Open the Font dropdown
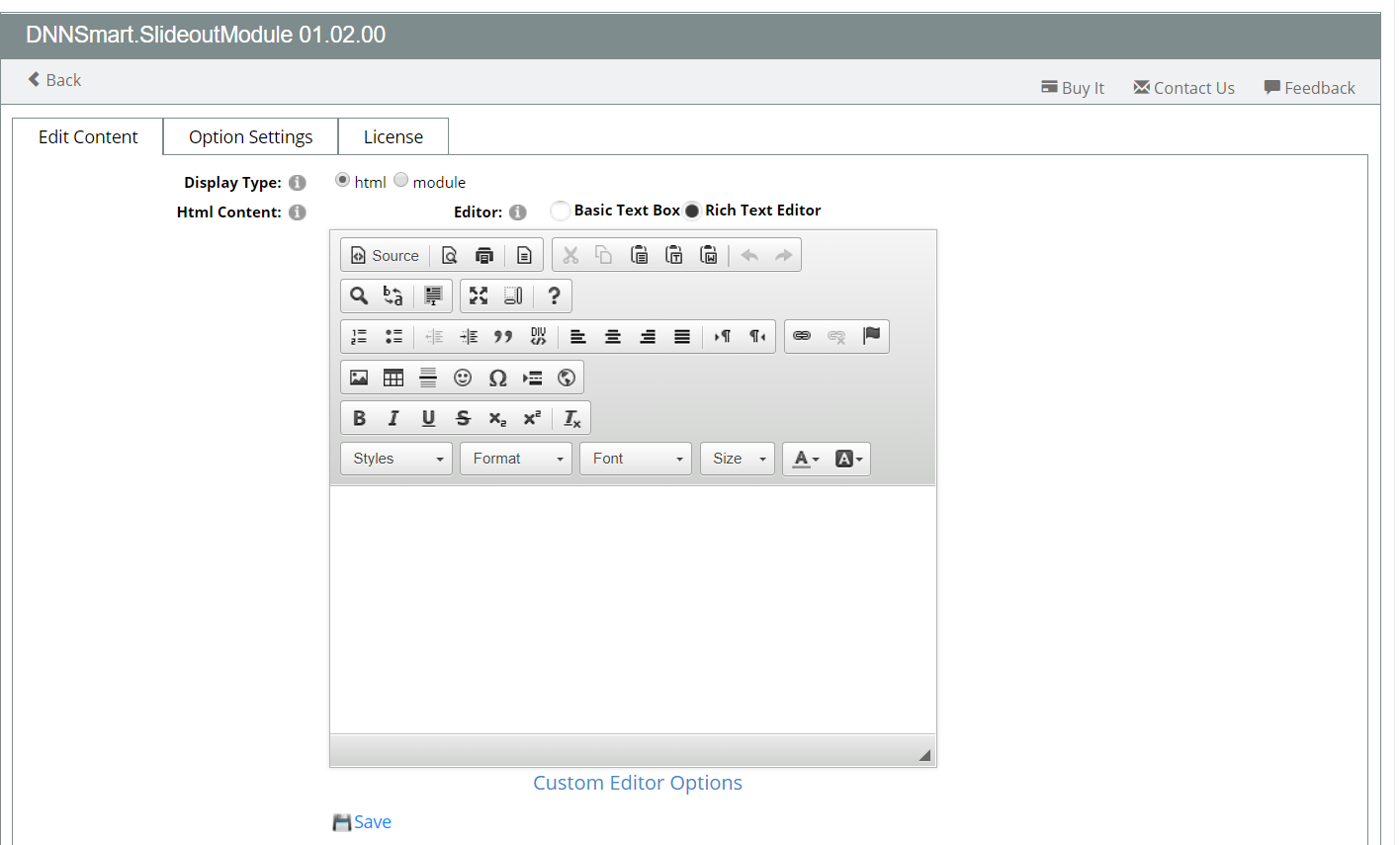 (x=636, y=459)
